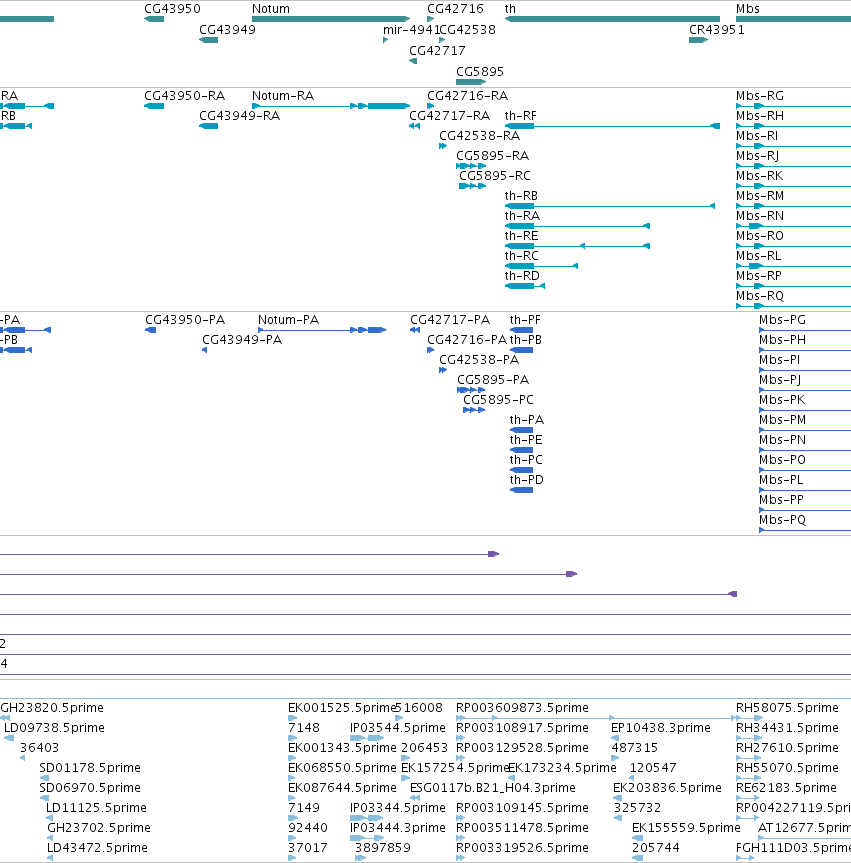Click the GH23702.5prime EST label
This screenshot has height=863, width=851.
tap(99, 828)
